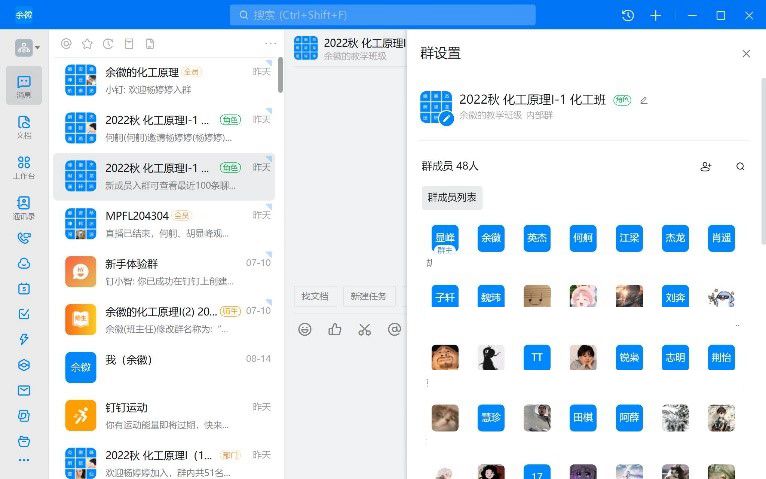Open the history clock icon in title bar
Image resolution: width=766 pixels, height=479 pixels.
tap(627, 15)
